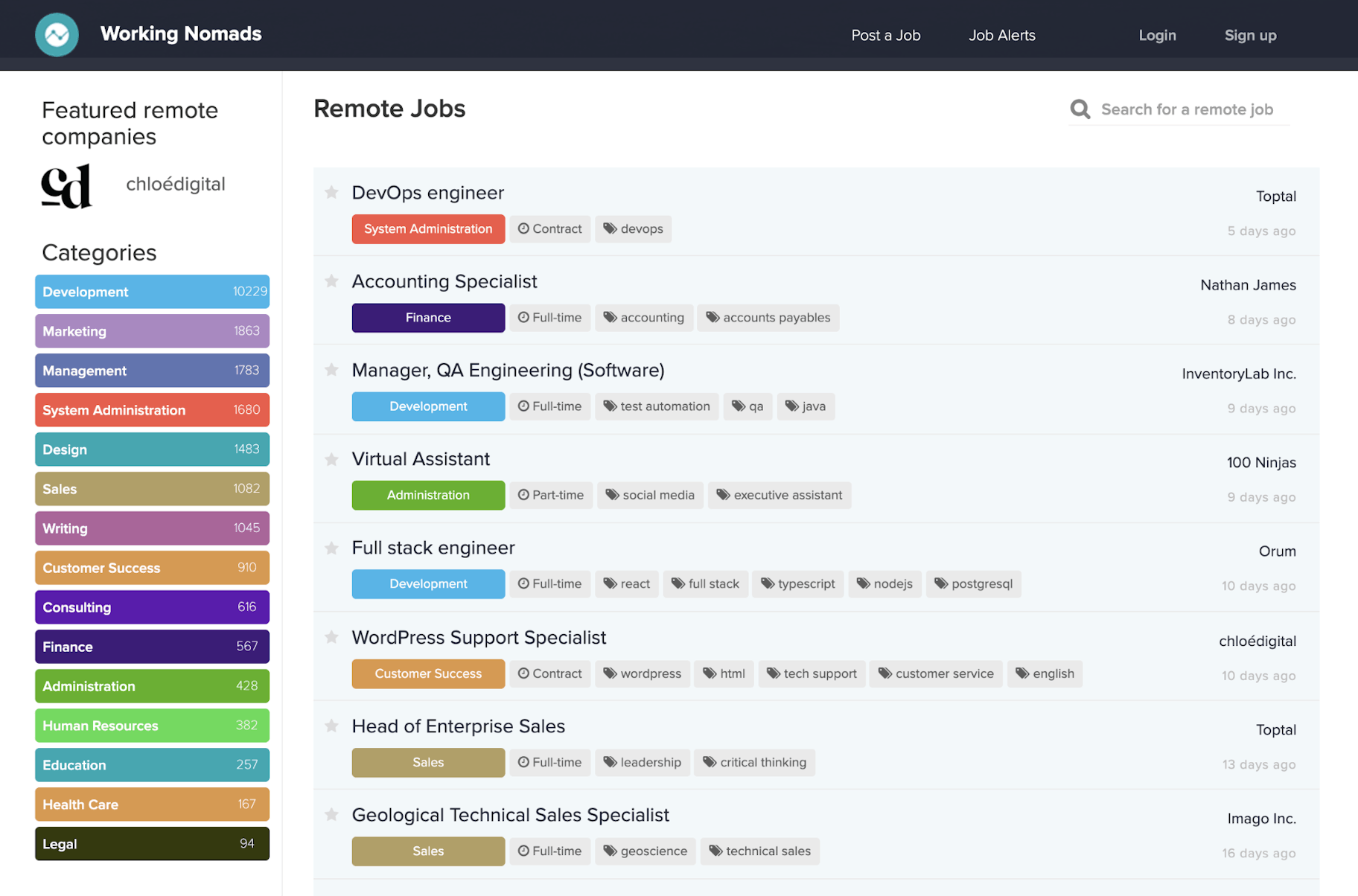This screenshot has width=1358, height=896.
Task: Star the DevOps engineer job
Action: pyautogui.click(x=332, y=193)
